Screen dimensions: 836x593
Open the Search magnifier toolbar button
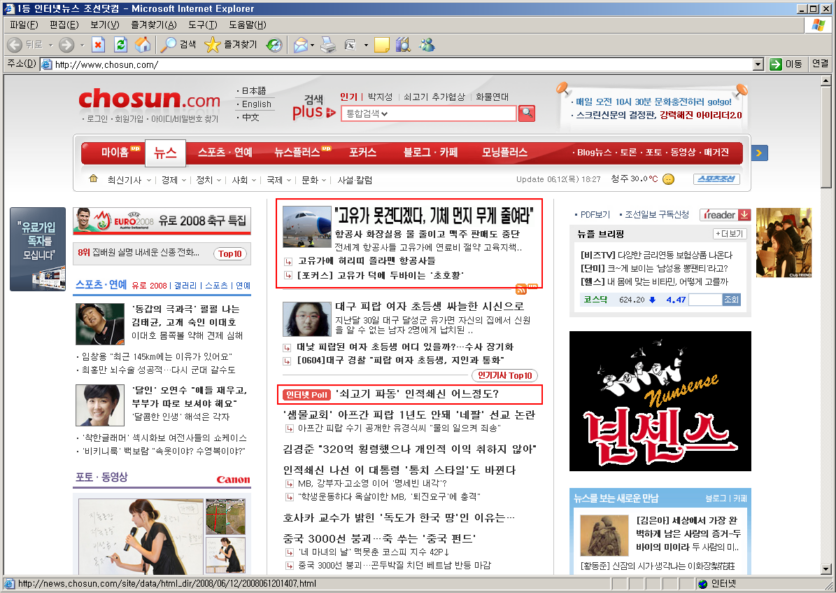[x=178, y=45]
